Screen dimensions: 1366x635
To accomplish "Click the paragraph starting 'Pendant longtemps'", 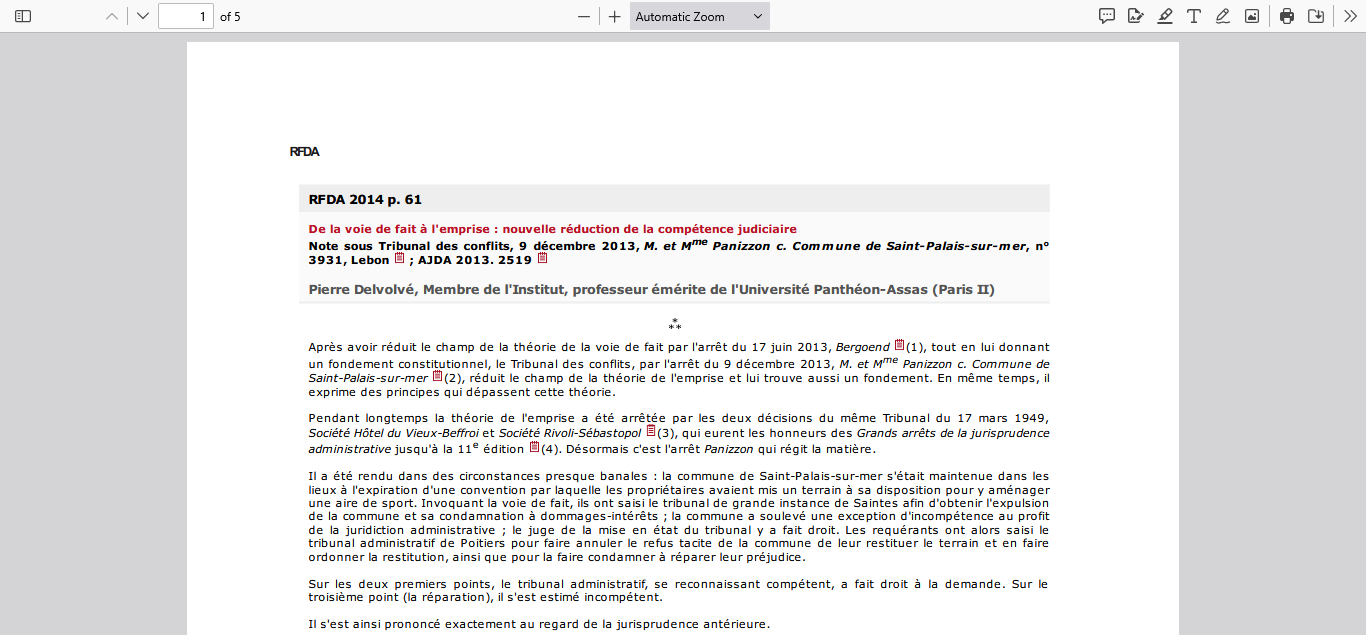I will click(x=679, y=434).
